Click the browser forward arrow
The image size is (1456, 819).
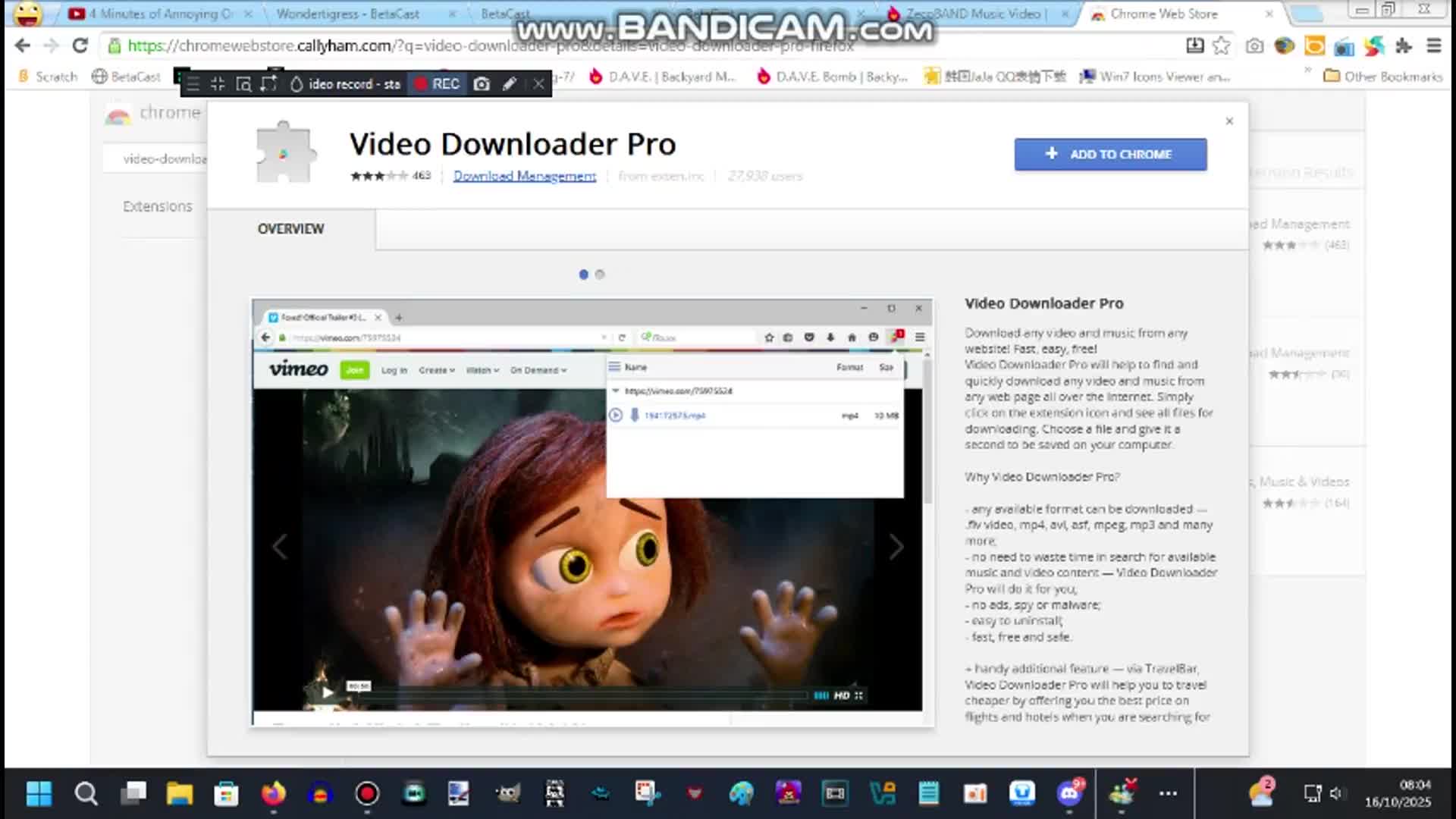click(51, 46)
